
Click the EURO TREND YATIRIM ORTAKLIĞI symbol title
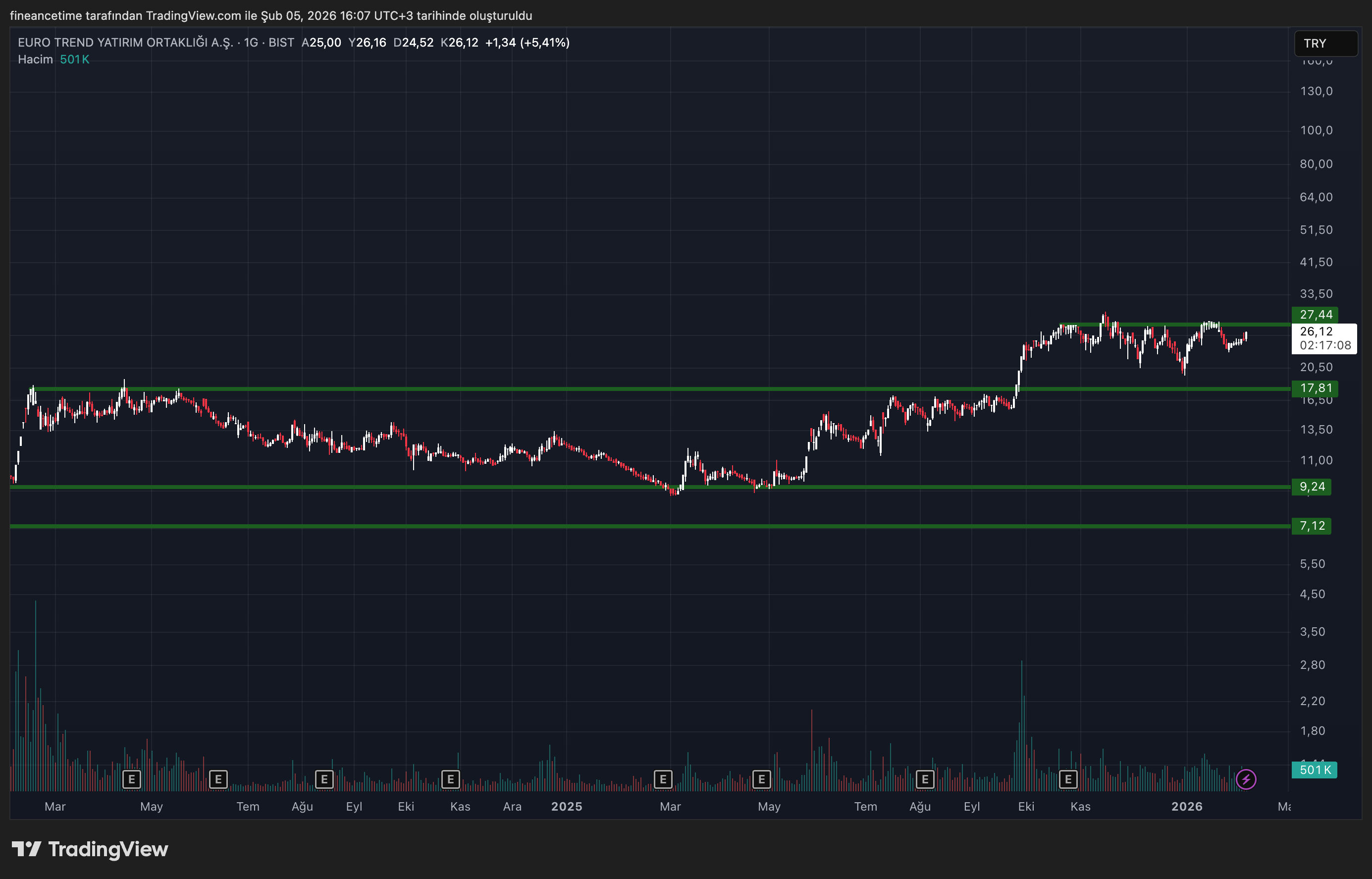(x=125, y=43)
